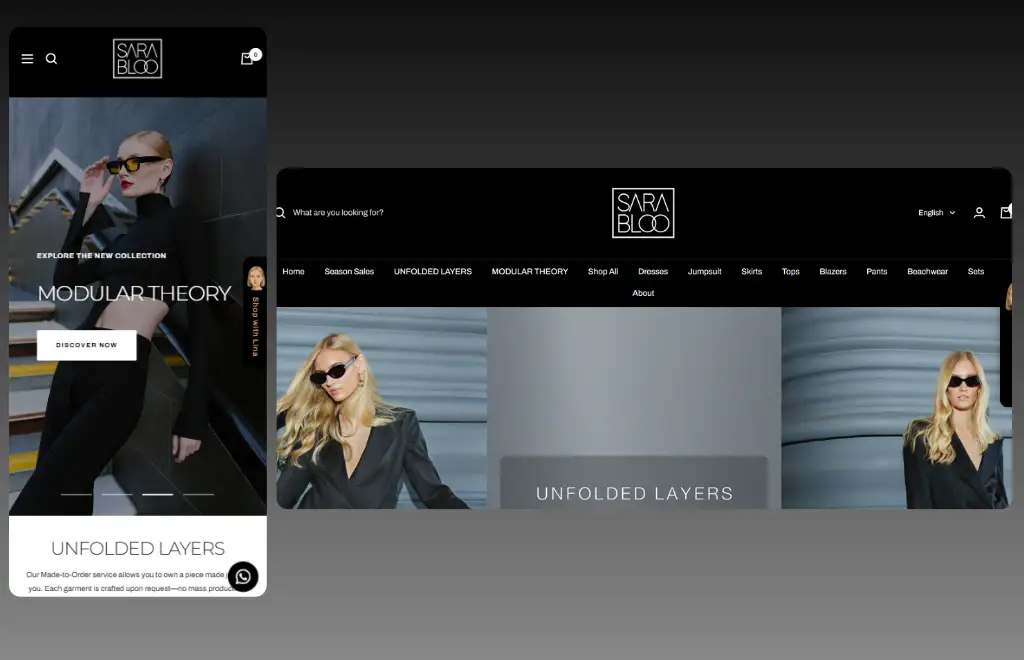Click the Sara Bloo logo on desktop
Screen dimensions: 1024x660
(643, 213)
